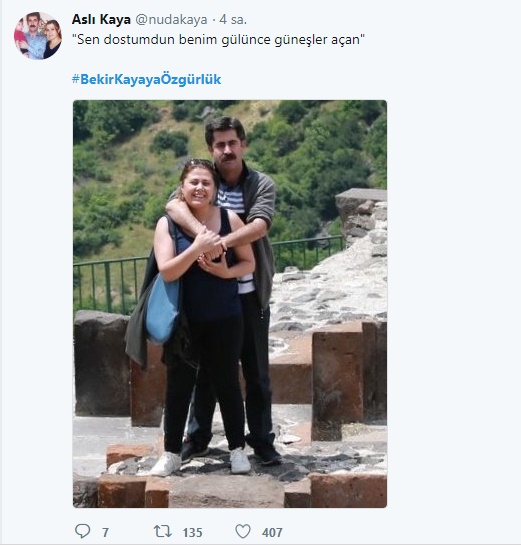Click the @nudakaya handle
This screenshot has width=521, height=545.
[x=171, y=20]
